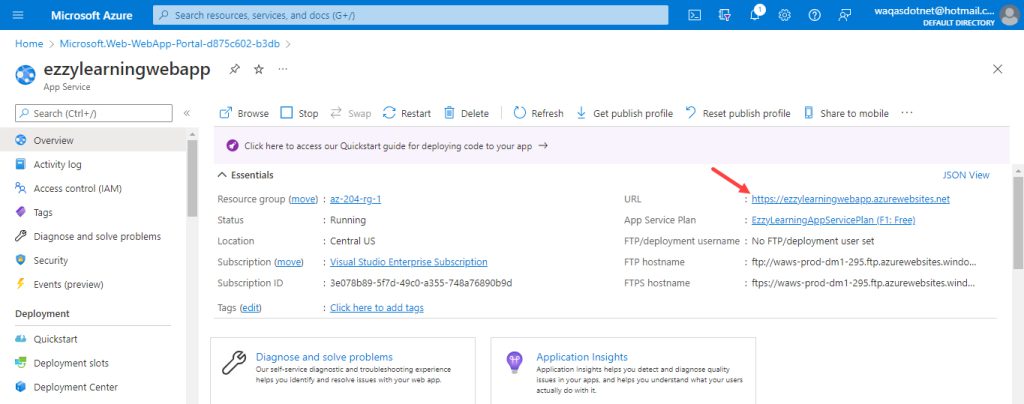Open the notifications bell

tap(755, 15)
